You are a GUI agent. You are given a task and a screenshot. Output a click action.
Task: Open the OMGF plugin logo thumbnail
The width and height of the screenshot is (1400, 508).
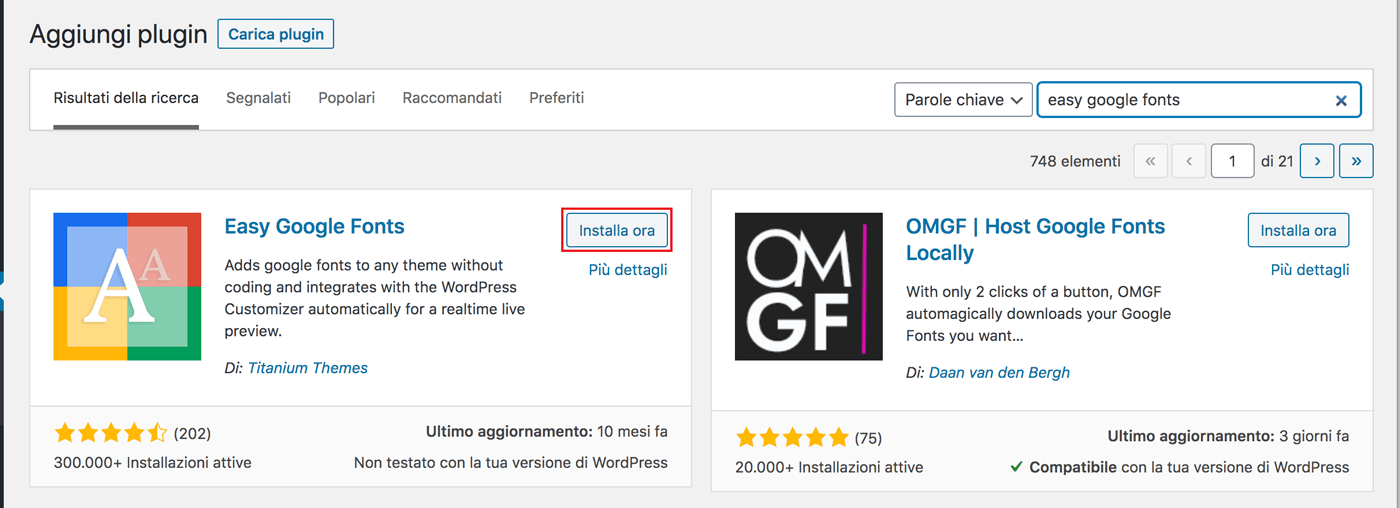click(x=809, y=286)
